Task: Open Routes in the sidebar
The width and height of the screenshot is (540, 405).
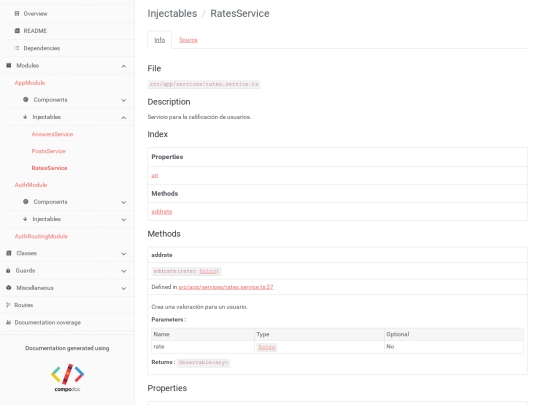Action: click(23, 305)
